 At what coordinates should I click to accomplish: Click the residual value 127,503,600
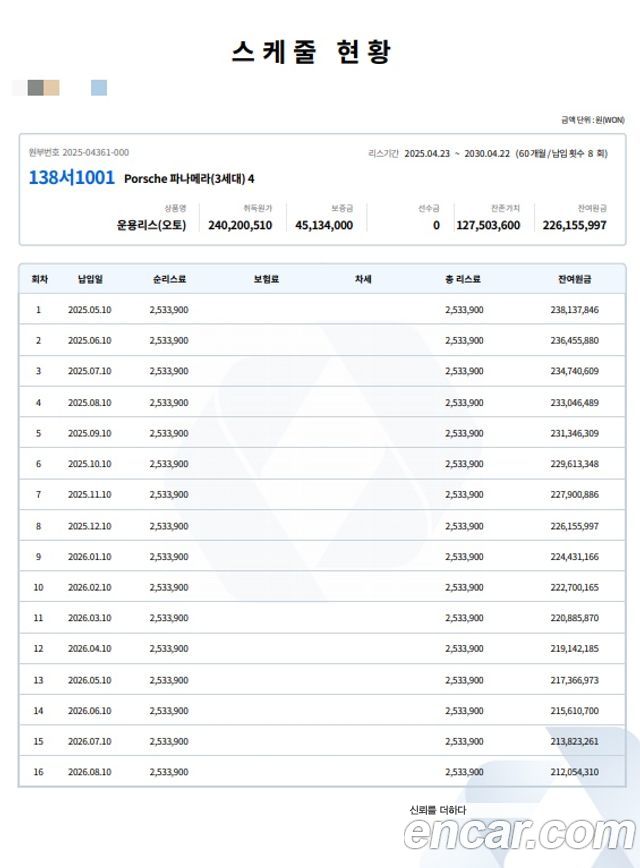(488, 226)
